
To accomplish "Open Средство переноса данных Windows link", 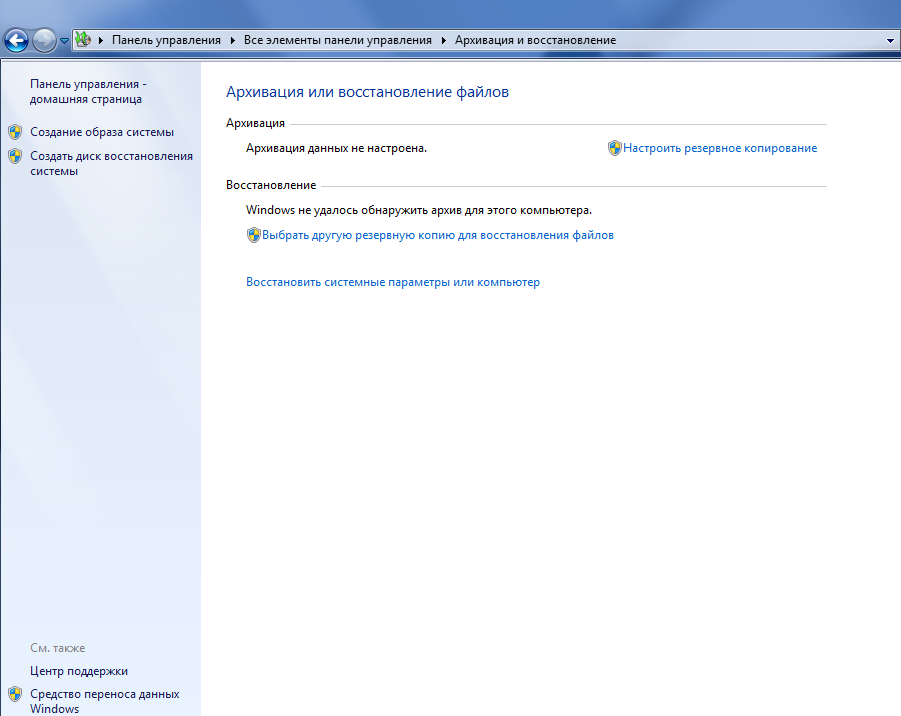I will pyautogui.click(x=105, y=701).
